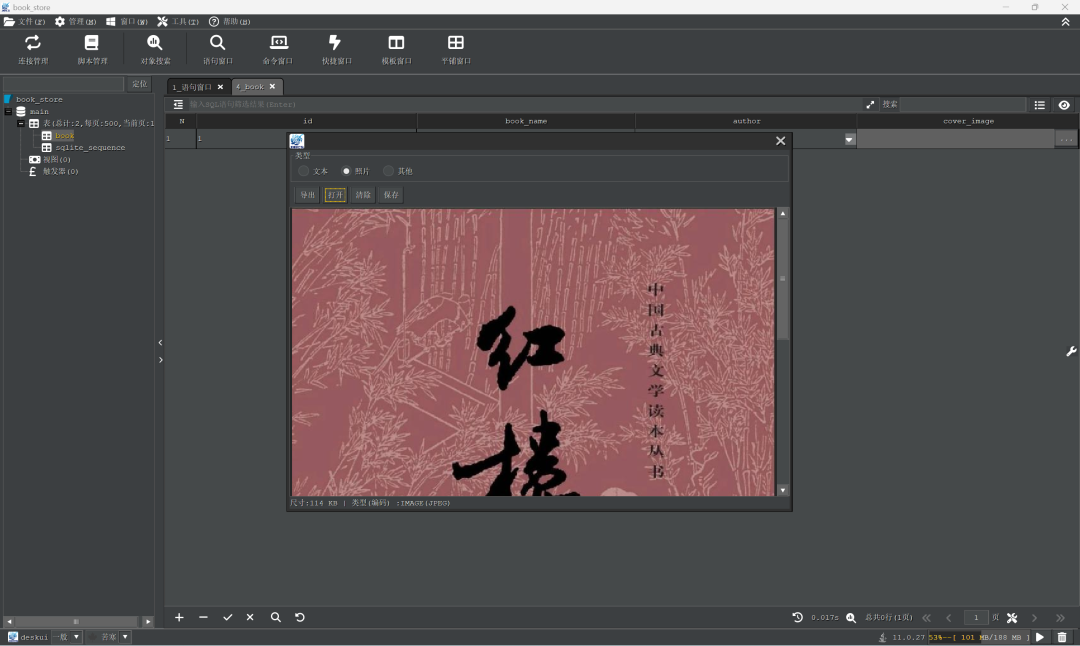This screenshot has height=646, width=1080.
Task: Close the image viewer dialog
Action: [x=780, y=140]
